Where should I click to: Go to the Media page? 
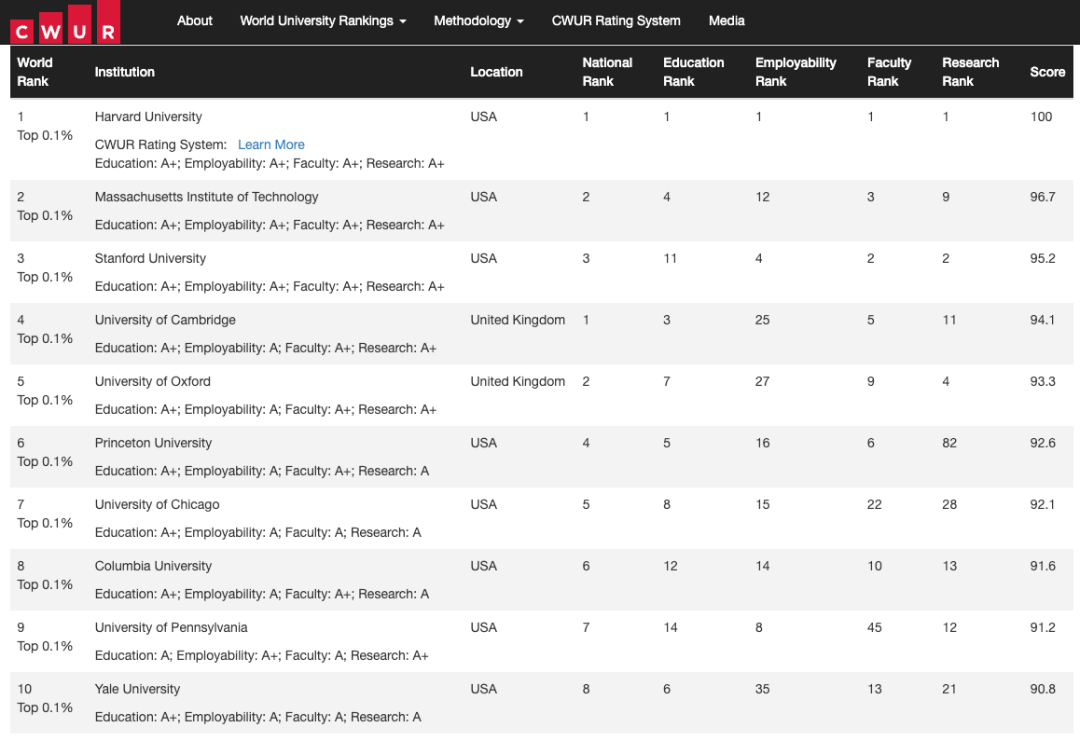[727, 21]
